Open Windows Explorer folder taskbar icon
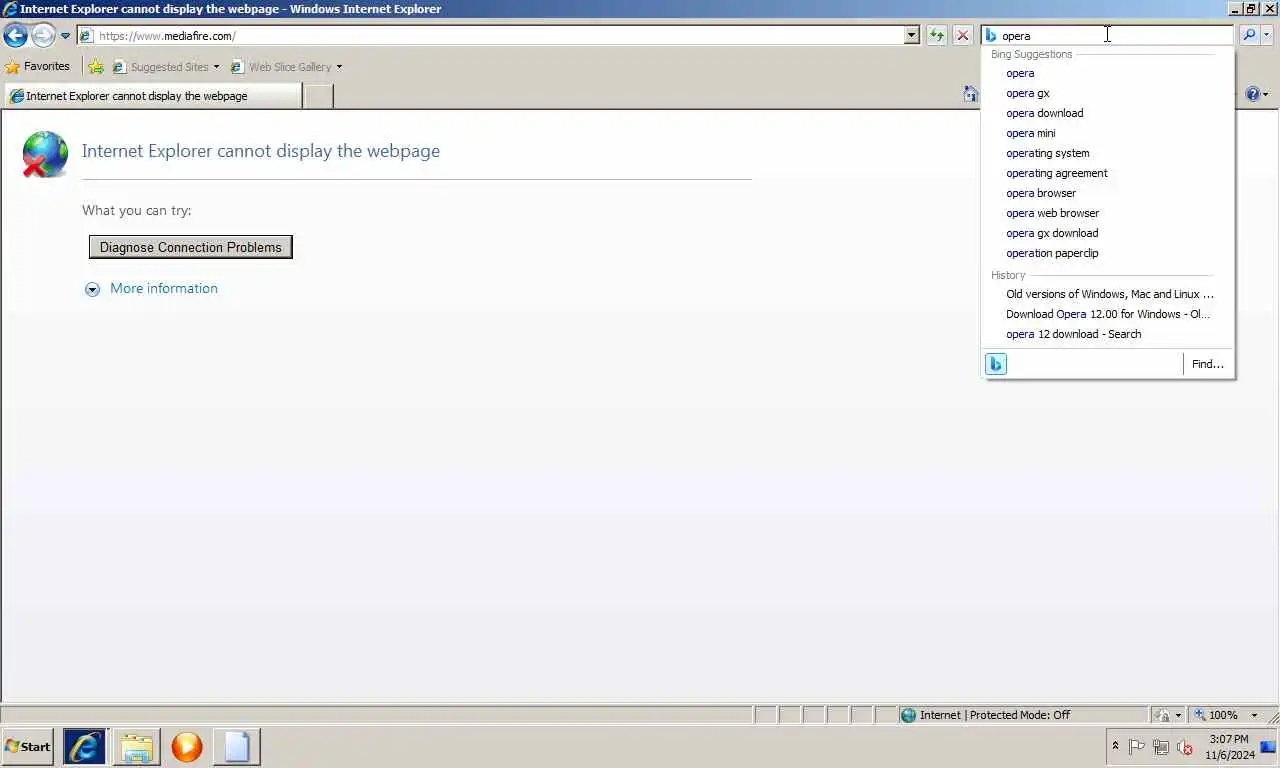The image size is (1280, 768). pos(137,747)
